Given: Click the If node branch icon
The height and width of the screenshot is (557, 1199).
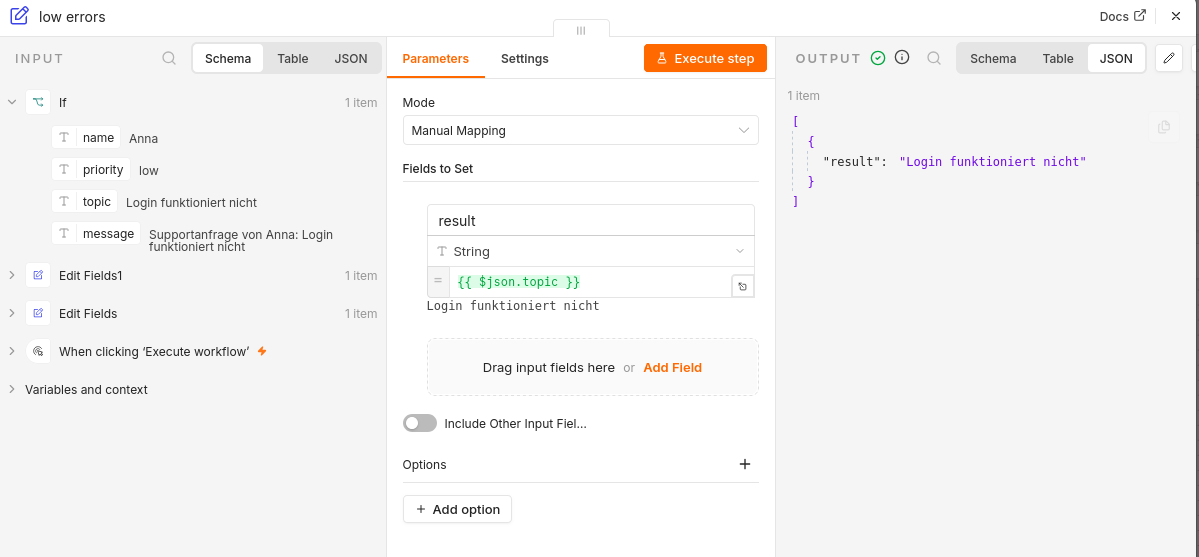Looking at the screenshot, I should pos(38,103).
